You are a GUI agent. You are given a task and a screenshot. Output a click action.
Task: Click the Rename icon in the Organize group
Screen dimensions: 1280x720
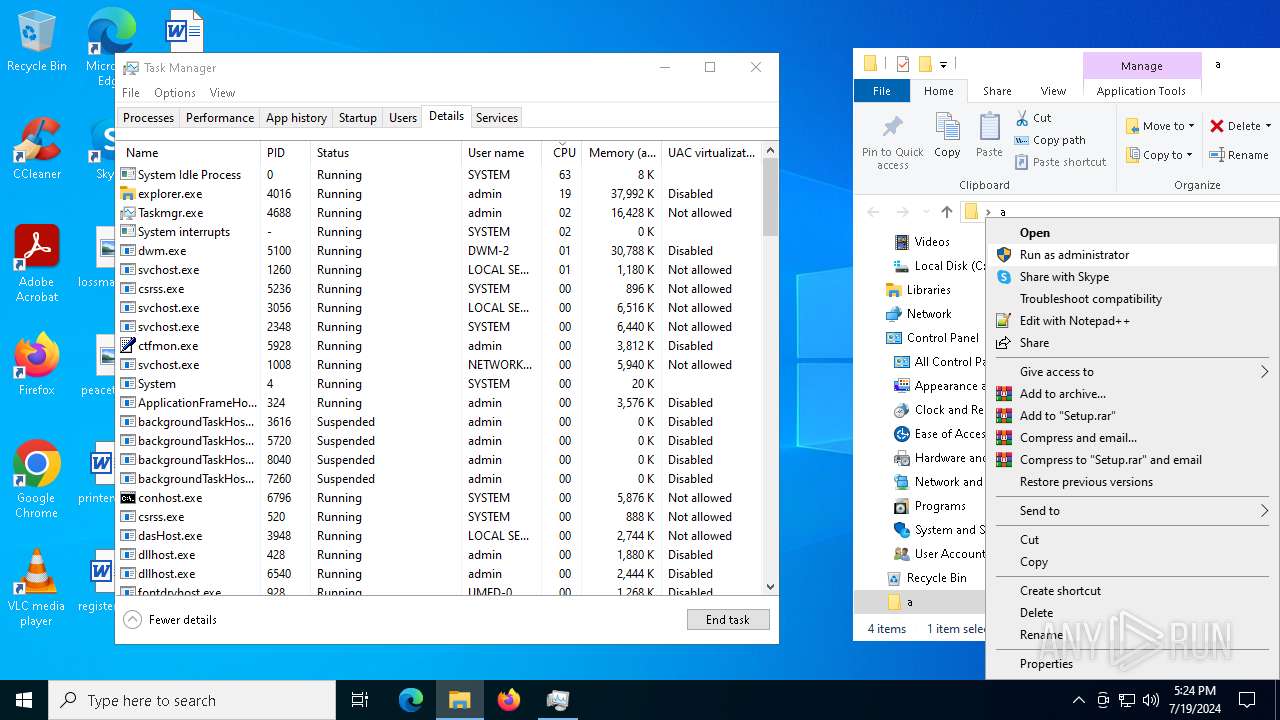click(1217, 155)
